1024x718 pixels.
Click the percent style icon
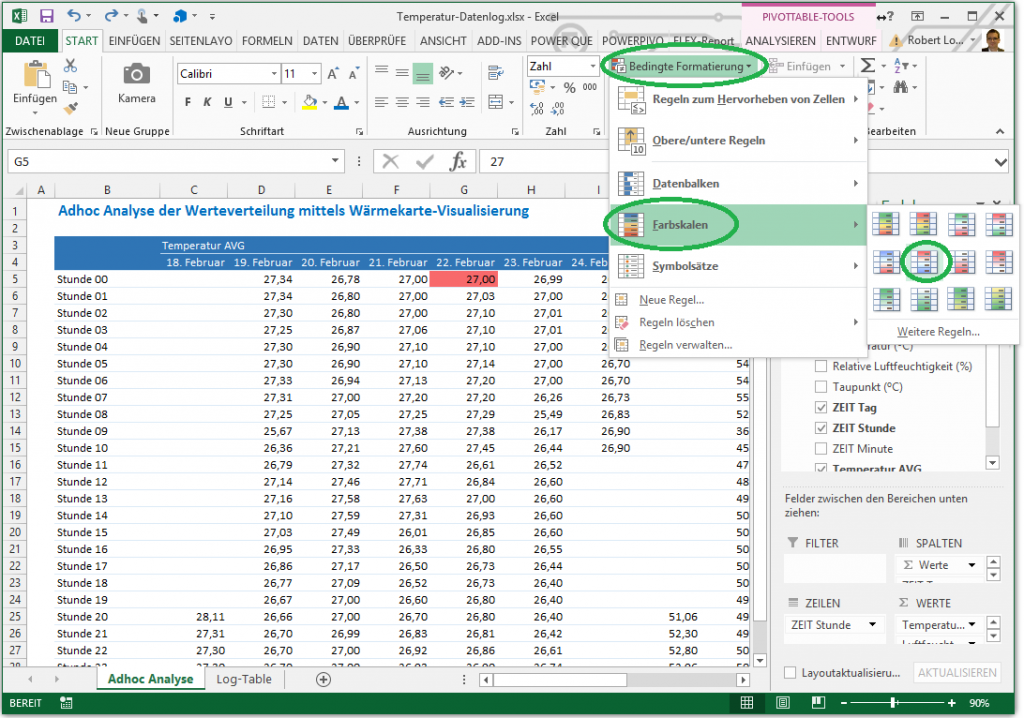569,88
